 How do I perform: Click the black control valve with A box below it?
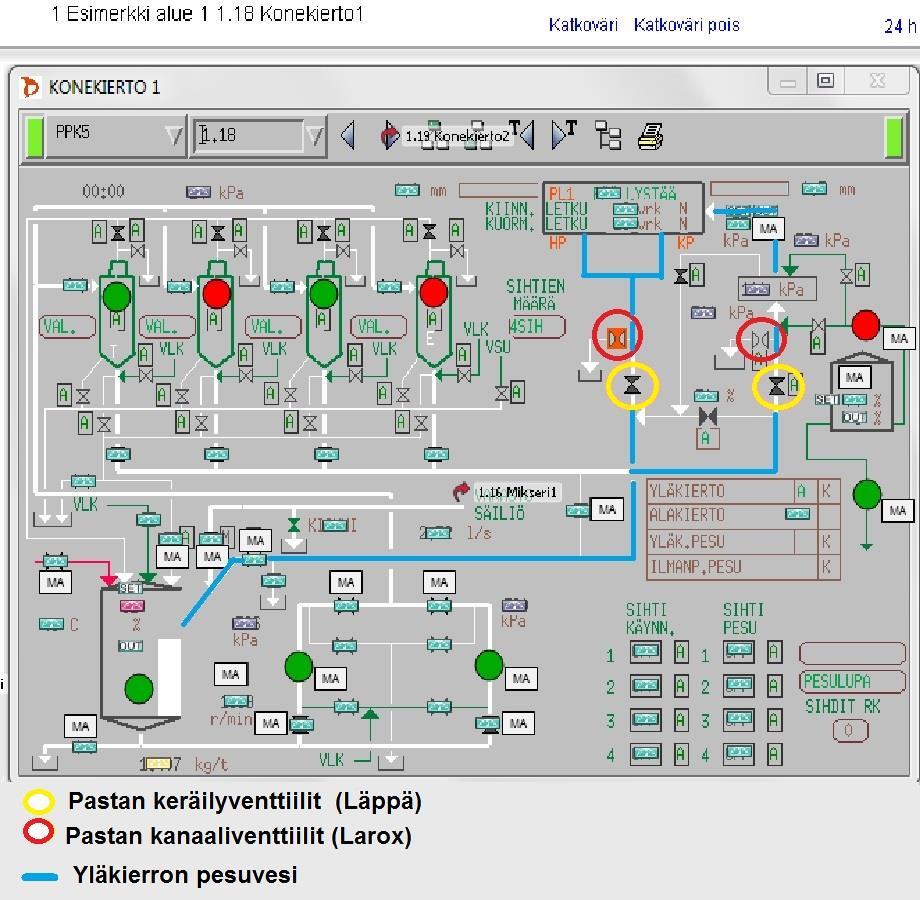[708, 417]
